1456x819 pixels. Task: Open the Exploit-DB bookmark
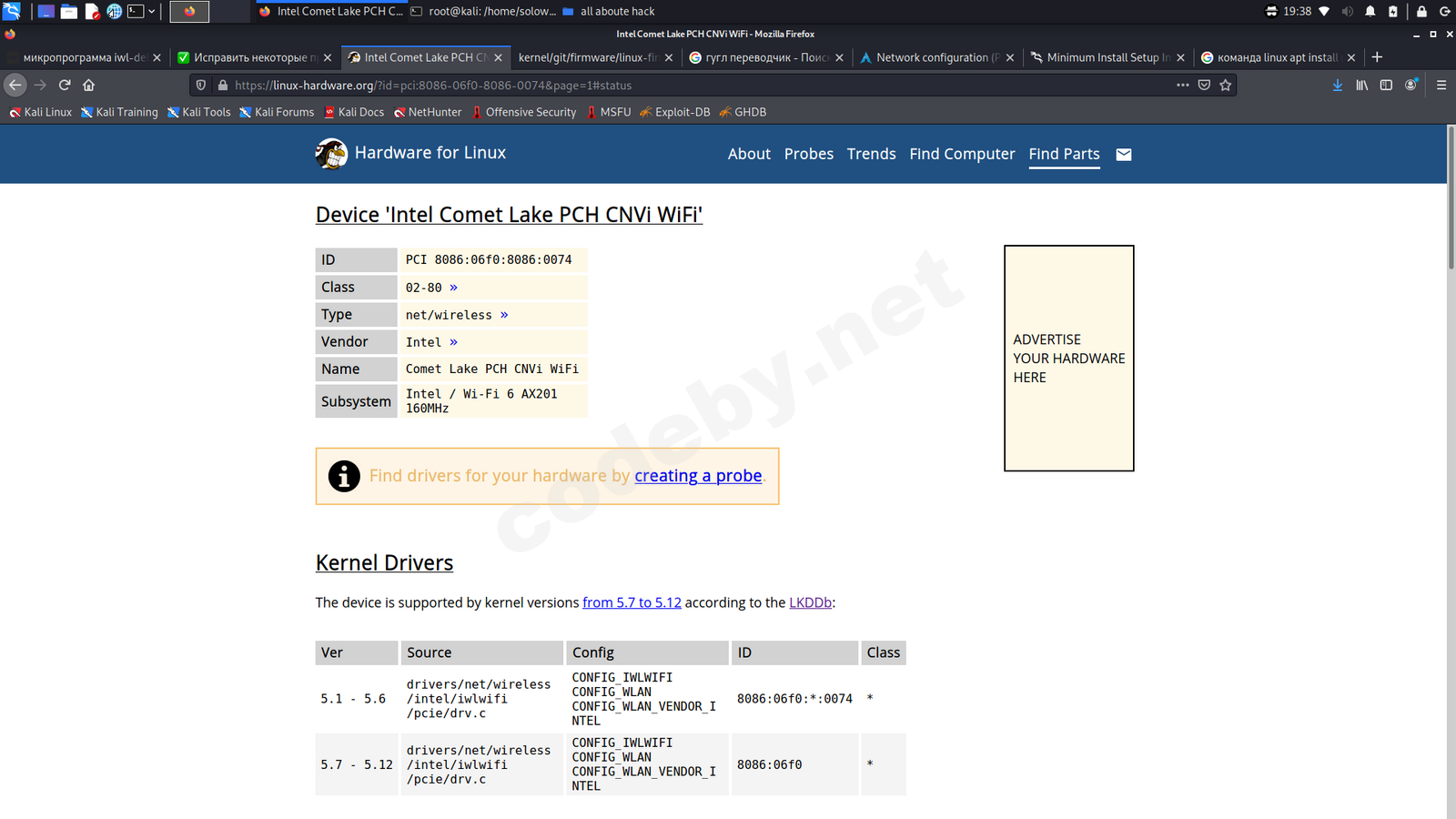674,112
